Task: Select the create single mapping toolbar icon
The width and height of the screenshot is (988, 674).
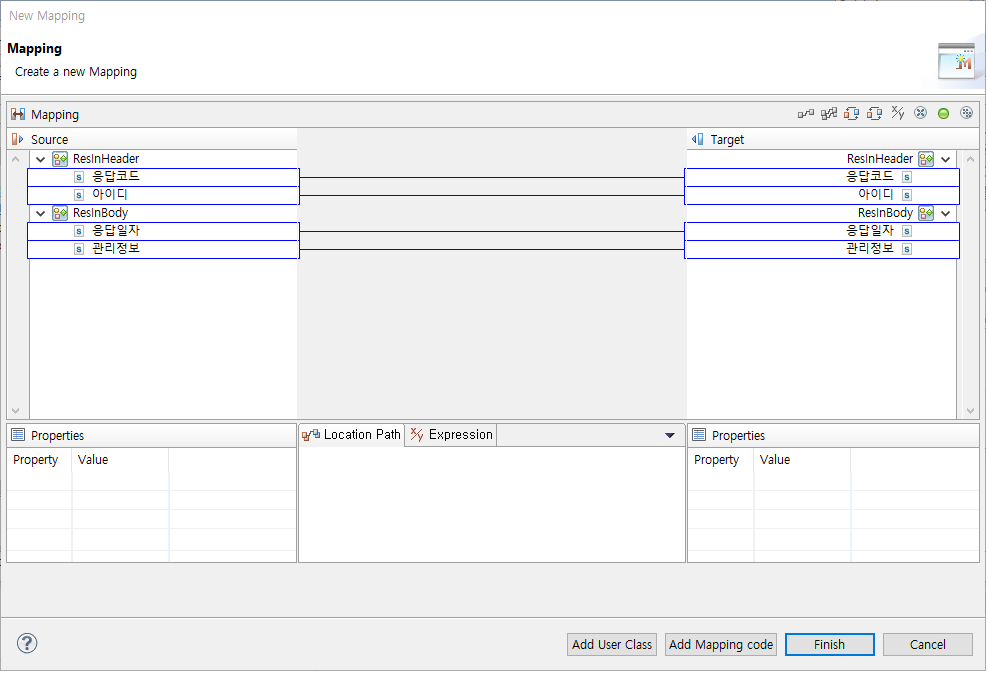Action: click(806, 113)
